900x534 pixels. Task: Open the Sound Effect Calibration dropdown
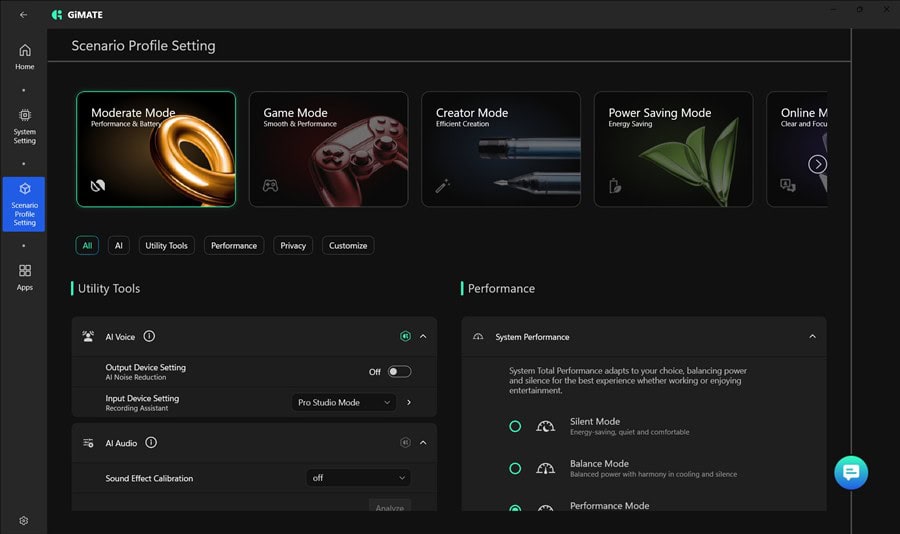click(x=358, y=478)
